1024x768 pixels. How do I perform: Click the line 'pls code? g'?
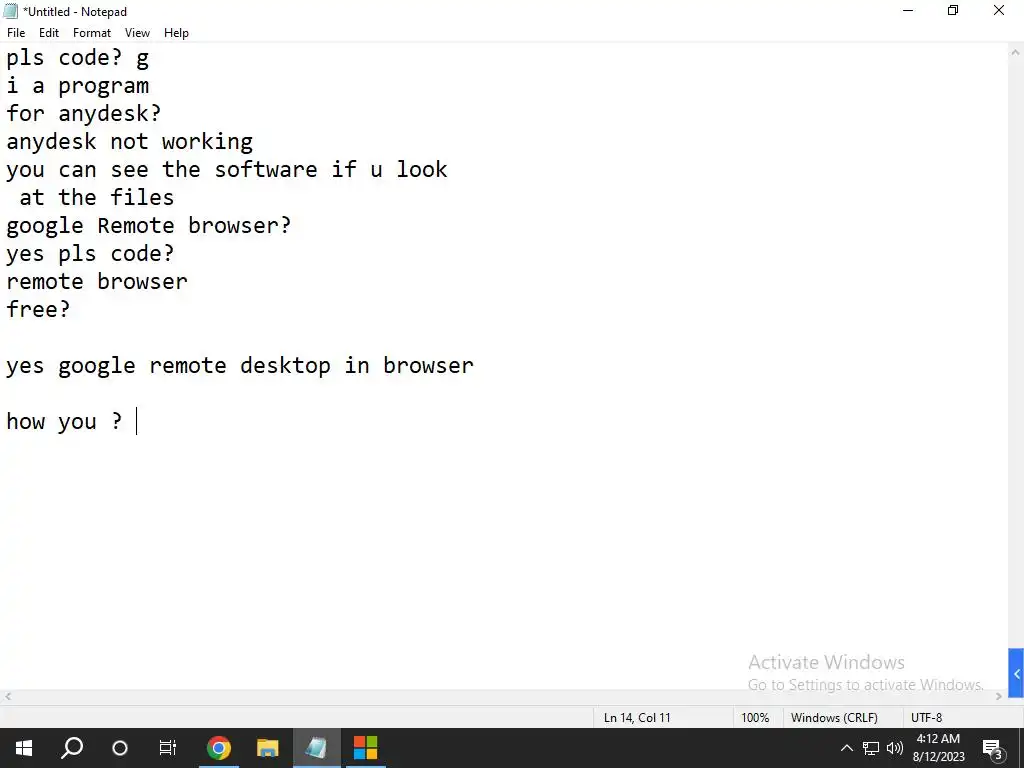coord(78,57)
